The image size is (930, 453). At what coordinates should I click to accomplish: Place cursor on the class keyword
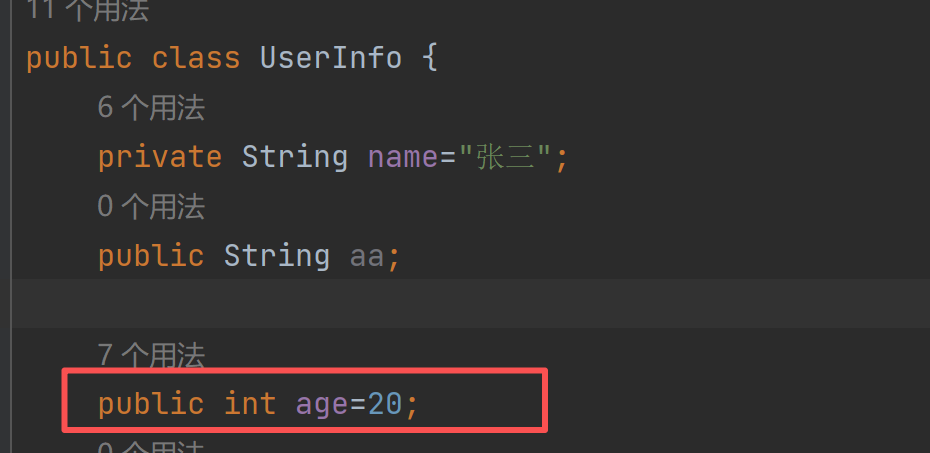(x=196, y=58)
